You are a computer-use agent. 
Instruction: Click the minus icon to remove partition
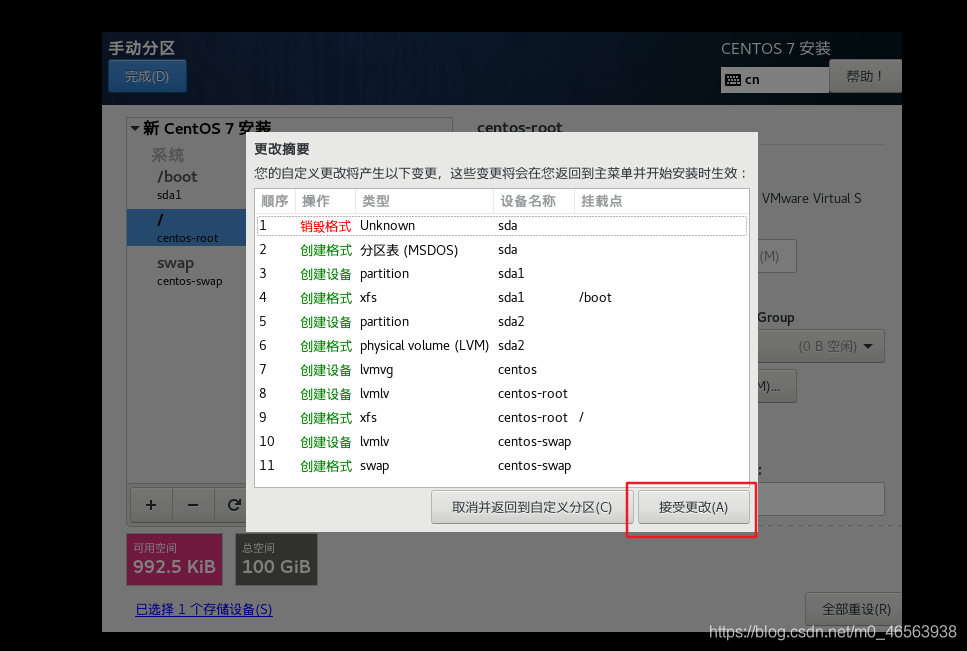click(192, 504)
